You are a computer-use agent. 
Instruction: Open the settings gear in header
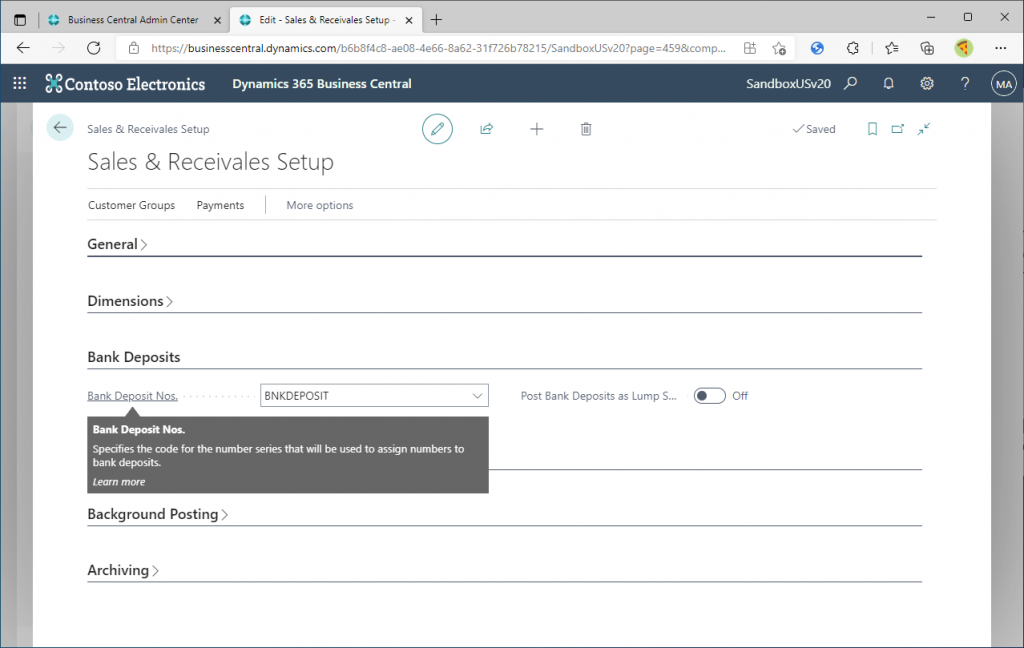(x=927, y=84)
